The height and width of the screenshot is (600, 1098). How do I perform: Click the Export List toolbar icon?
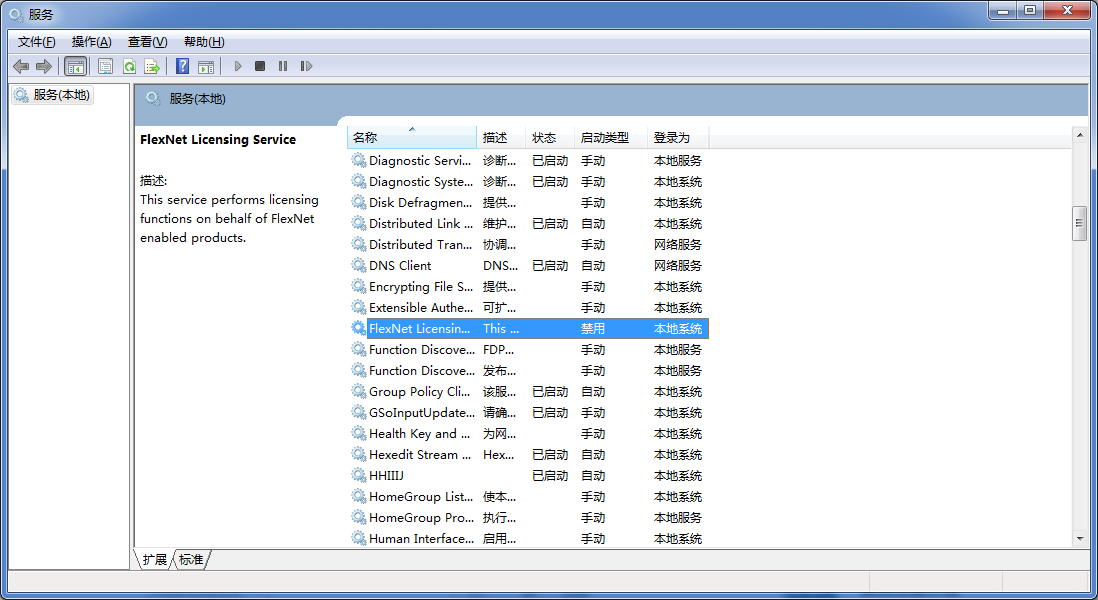pos(152,67)
